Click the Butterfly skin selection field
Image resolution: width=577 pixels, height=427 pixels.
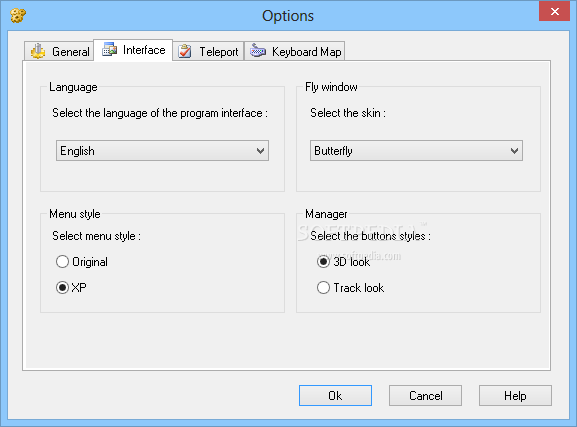pyautogui.click(x=416, y=151)
